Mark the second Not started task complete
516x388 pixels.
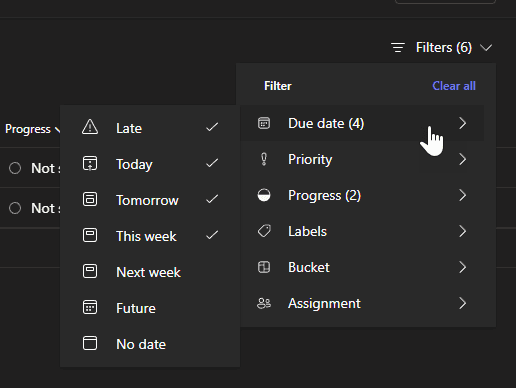click(15, 208)
